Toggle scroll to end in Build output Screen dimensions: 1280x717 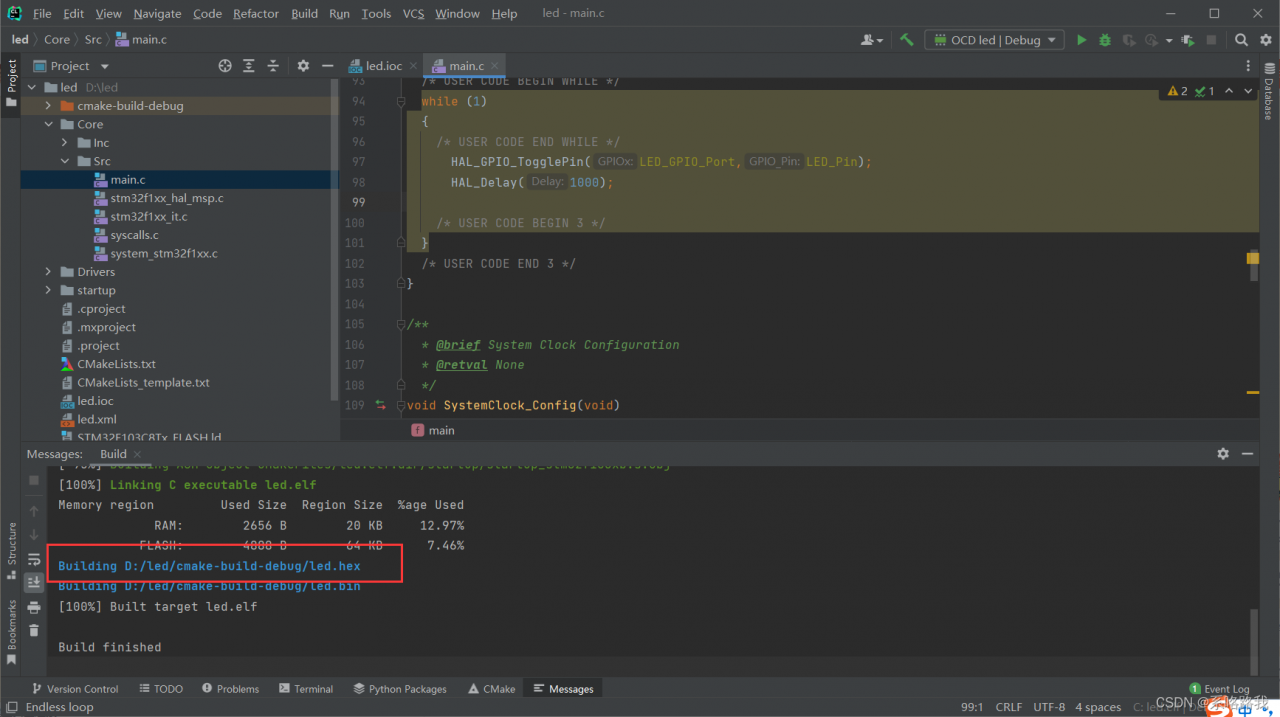(x=34, y=582)
